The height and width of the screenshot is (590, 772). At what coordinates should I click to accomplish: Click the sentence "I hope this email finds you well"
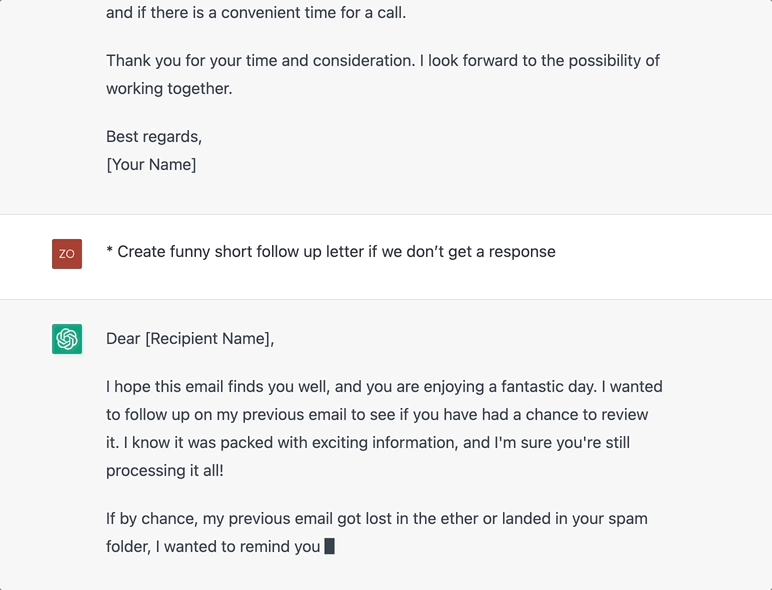click(217, 387)
